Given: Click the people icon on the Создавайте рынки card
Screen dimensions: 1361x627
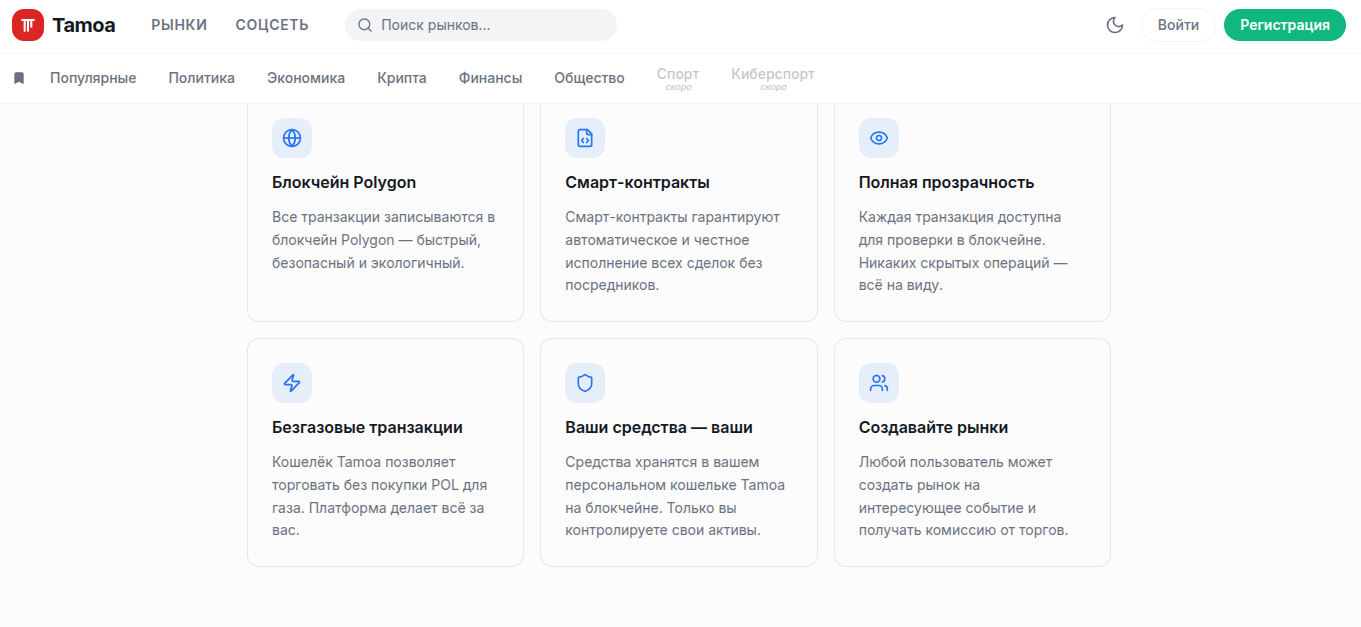Looking at the screenshot, I should coord(878,383).
